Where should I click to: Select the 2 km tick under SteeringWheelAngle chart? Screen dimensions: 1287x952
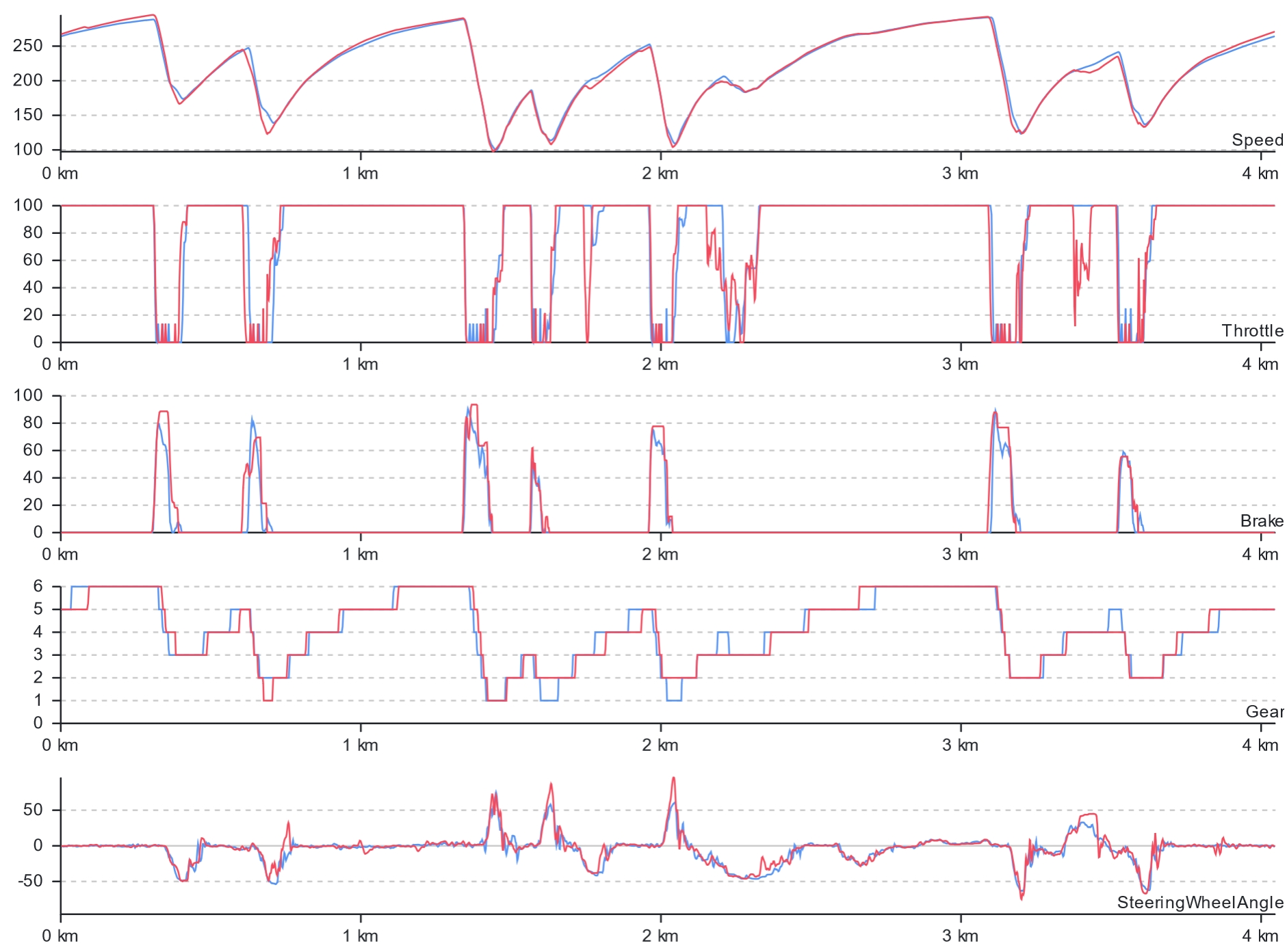pos(660,936)
